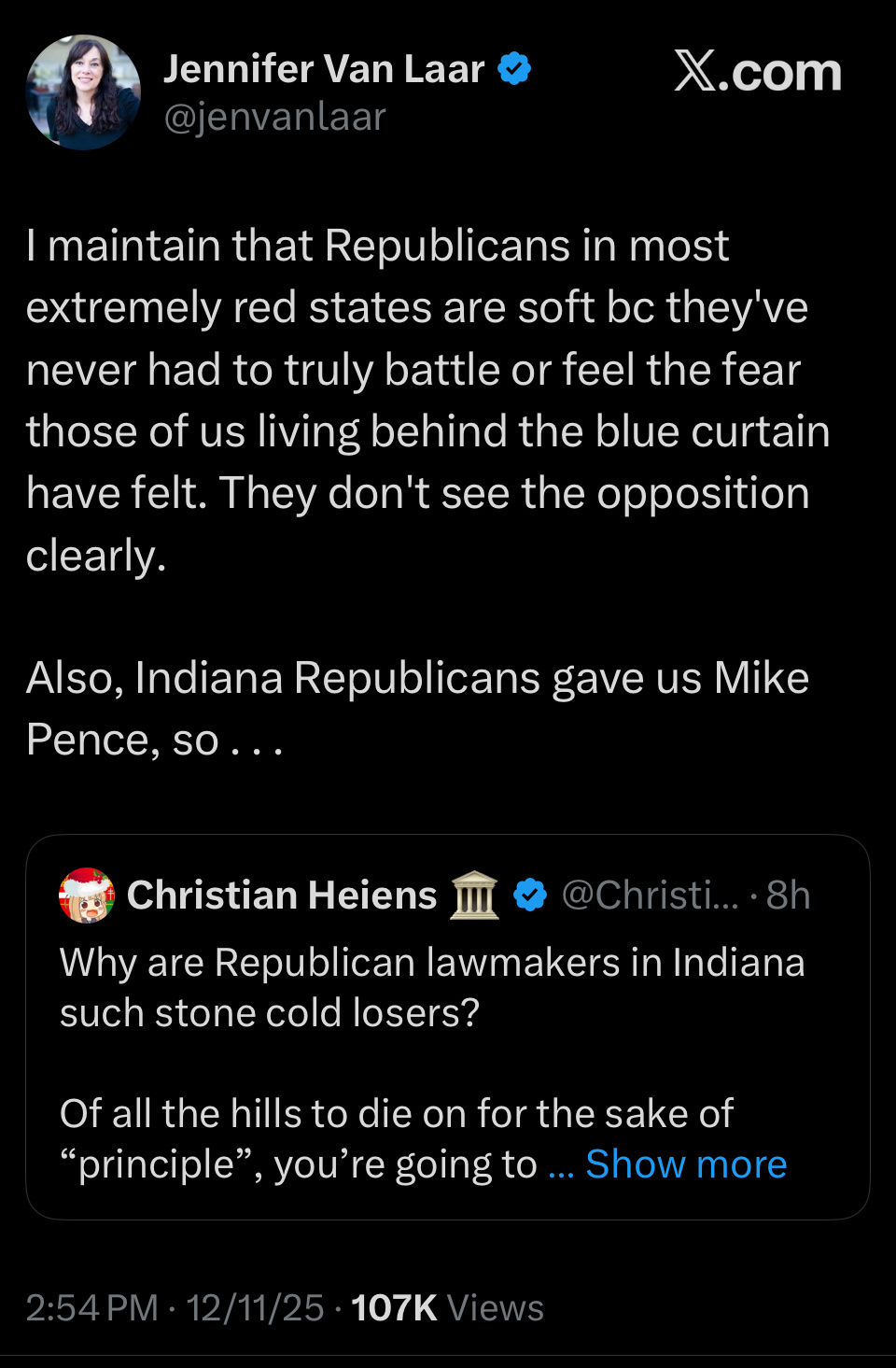Click Jennifer Van Laar's profile picture
Image resolution: width=896 pixels, height=1368 pixels.
click(83, 92)
